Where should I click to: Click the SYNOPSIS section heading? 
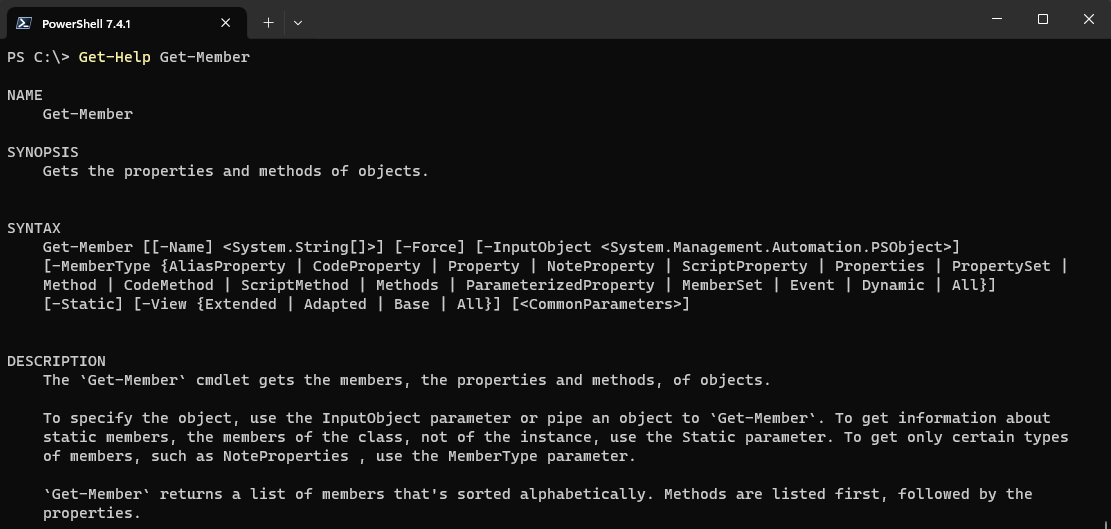coord(43,152)
